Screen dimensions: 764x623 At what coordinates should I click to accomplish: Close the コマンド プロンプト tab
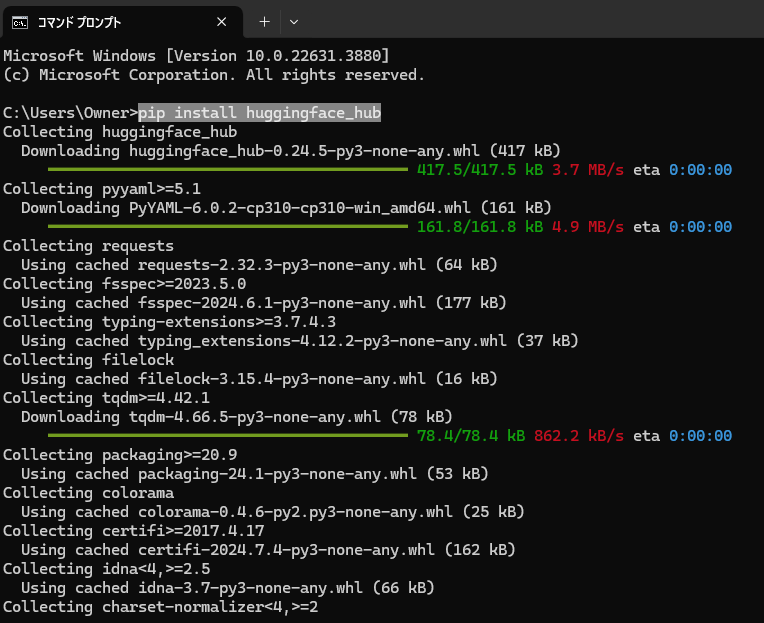pos(222,22)
